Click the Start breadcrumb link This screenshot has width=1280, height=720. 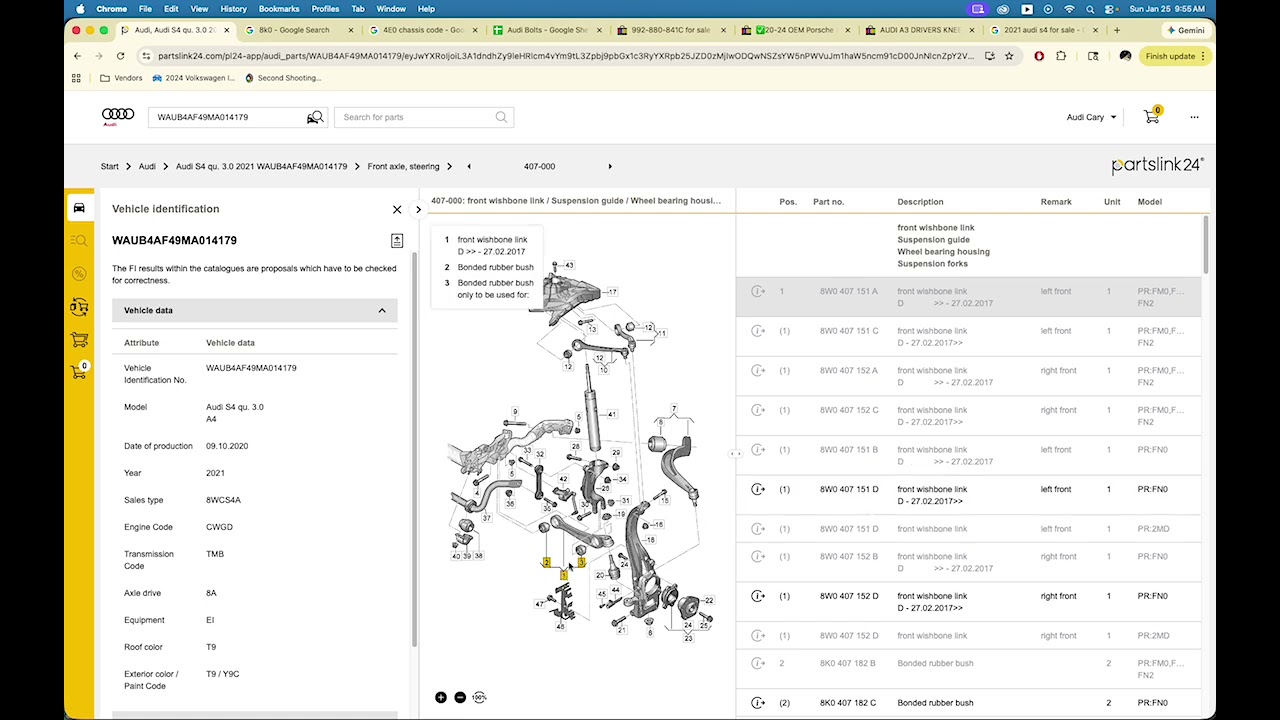tap(109, 166)
